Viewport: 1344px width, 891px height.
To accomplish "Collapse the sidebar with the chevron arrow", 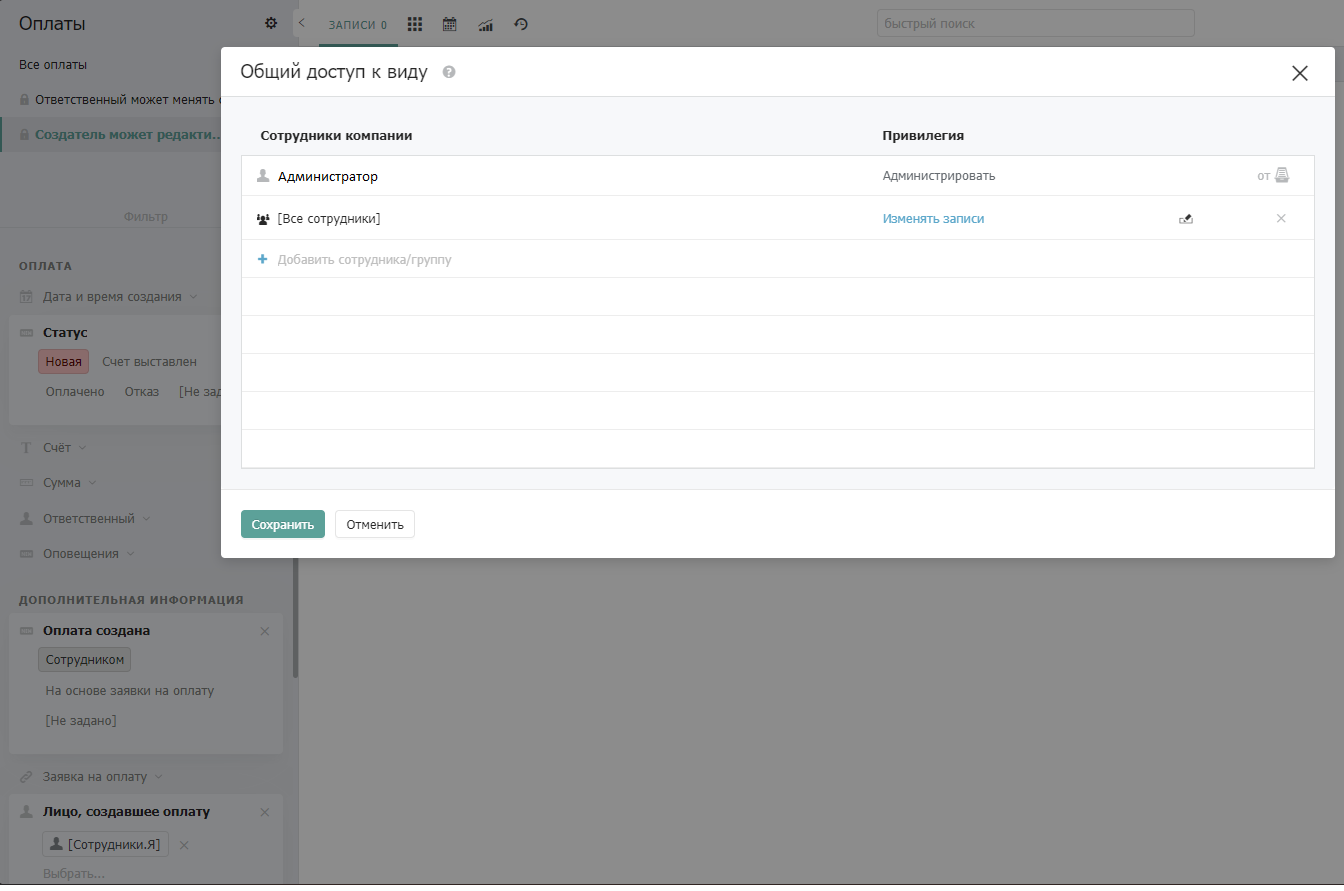I will point(302,22).
